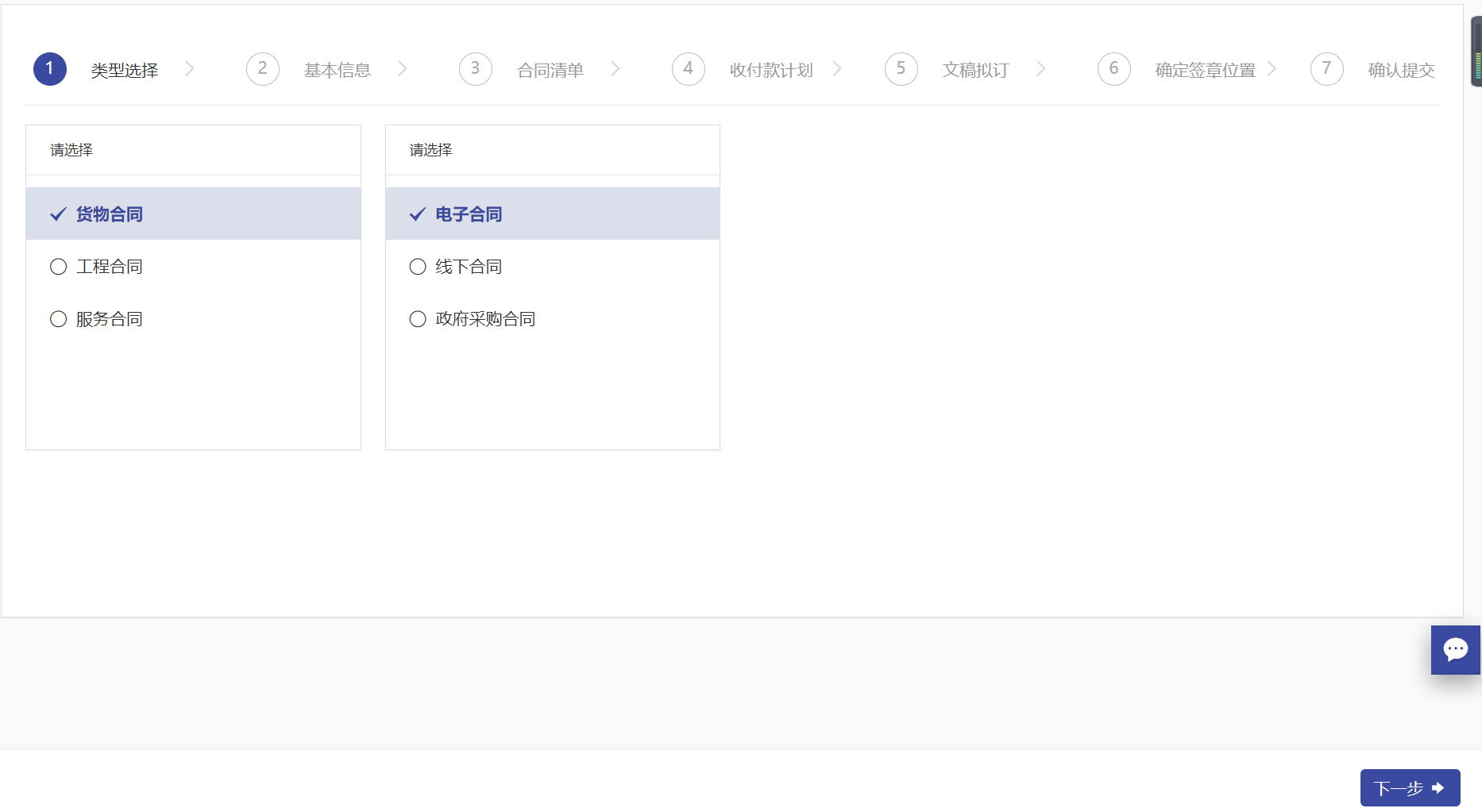Go to the 合同清单 step tab
1482x812 pixels.
click(x=550, y=71)
